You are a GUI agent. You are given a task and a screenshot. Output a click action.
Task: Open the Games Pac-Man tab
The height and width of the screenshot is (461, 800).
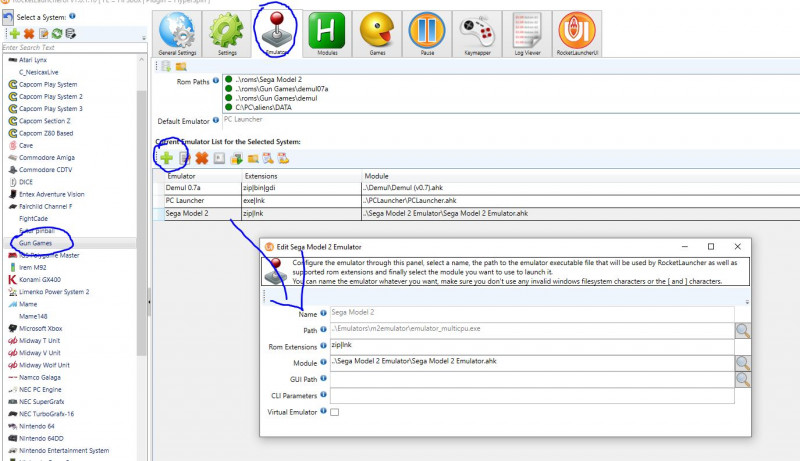[x=377, y=34]
